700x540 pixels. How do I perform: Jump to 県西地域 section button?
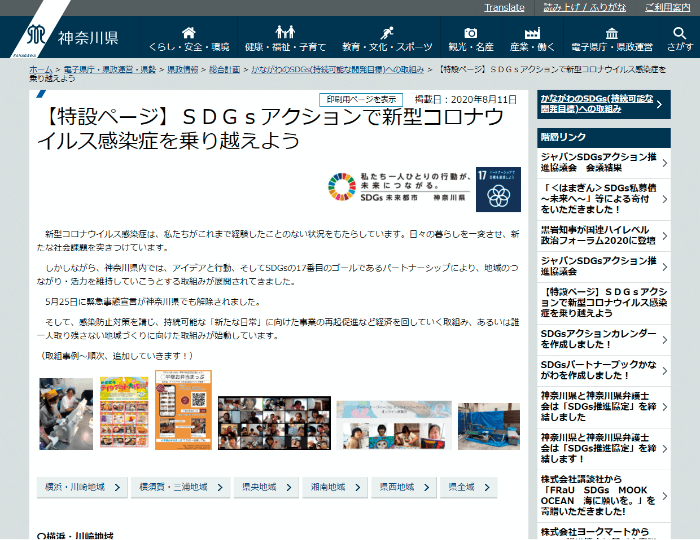404,487
